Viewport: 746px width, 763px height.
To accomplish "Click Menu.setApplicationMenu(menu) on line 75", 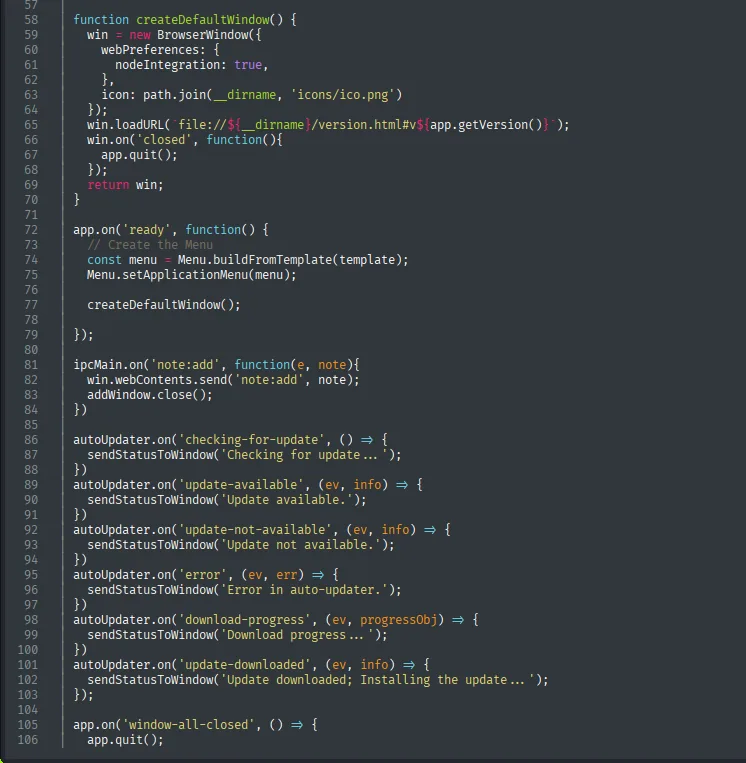I will tap(188, 275).
